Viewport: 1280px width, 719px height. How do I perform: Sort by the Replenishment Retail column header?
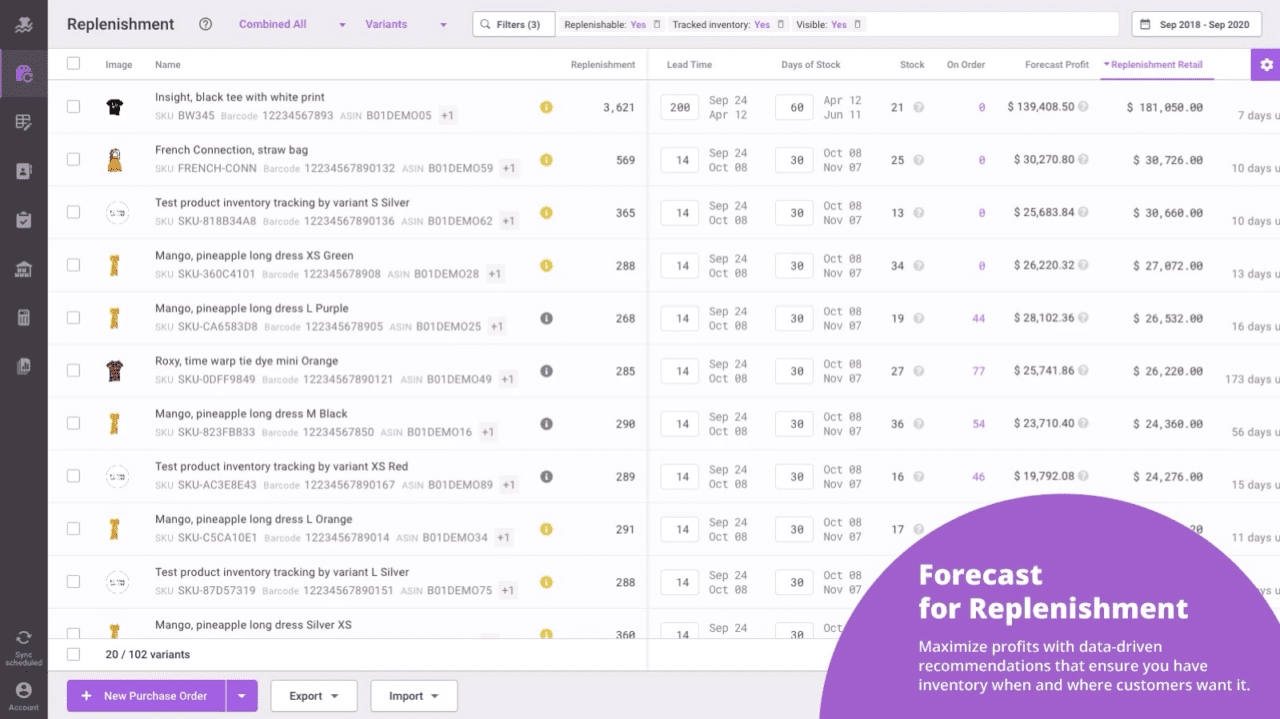[x=1155, y=64]
